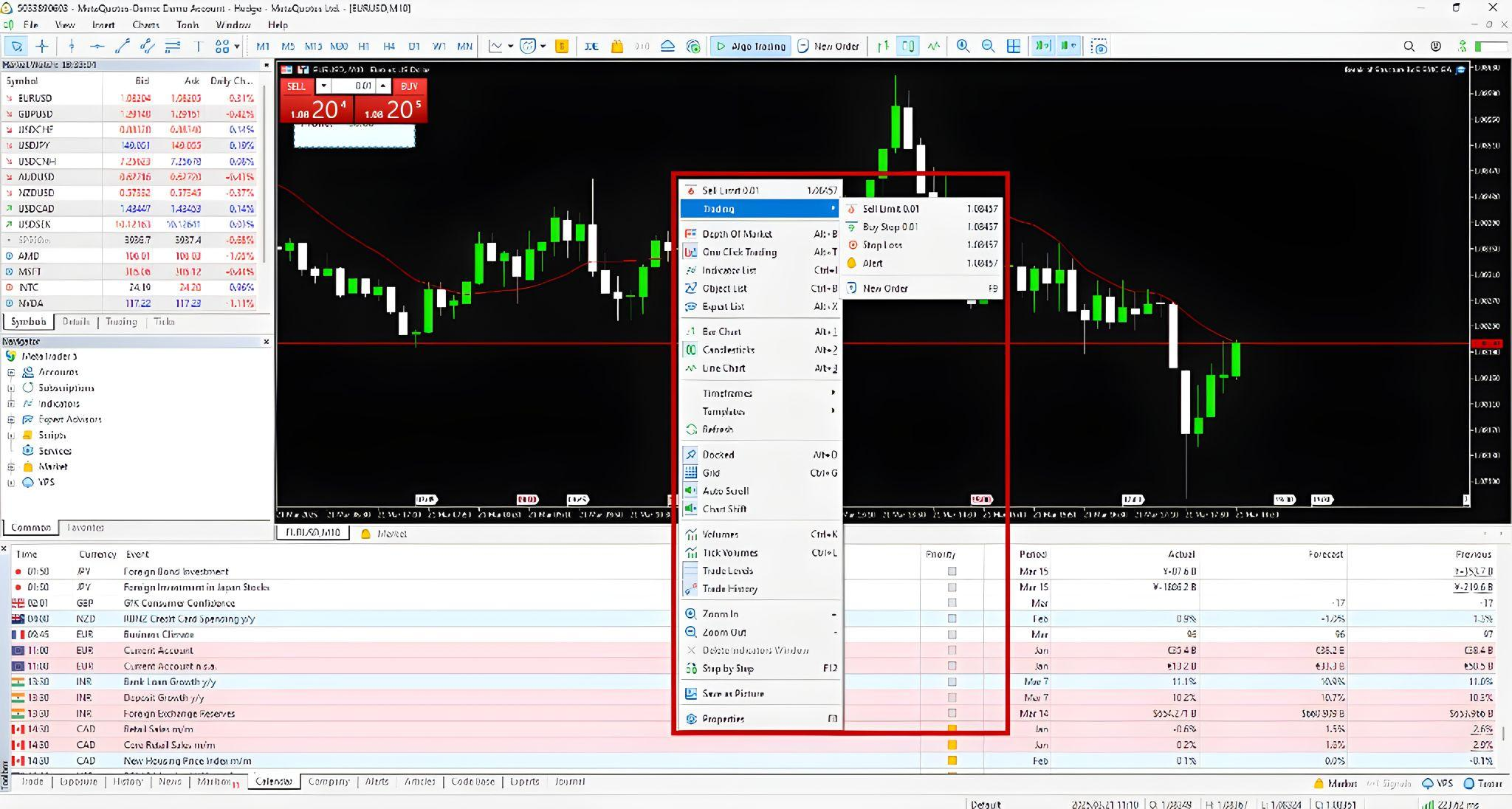Click the SELL button on chart panel
The width and height of the screenshot is (1512, 809).
[x=296, y=86]
